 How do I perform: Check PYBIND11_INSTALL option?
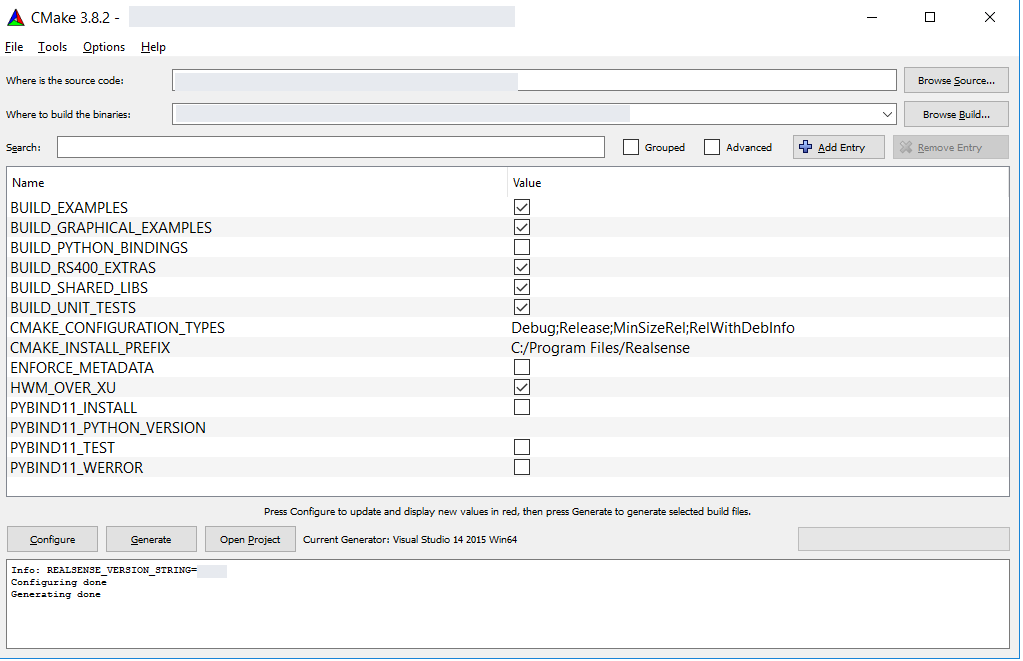point(522,407)
